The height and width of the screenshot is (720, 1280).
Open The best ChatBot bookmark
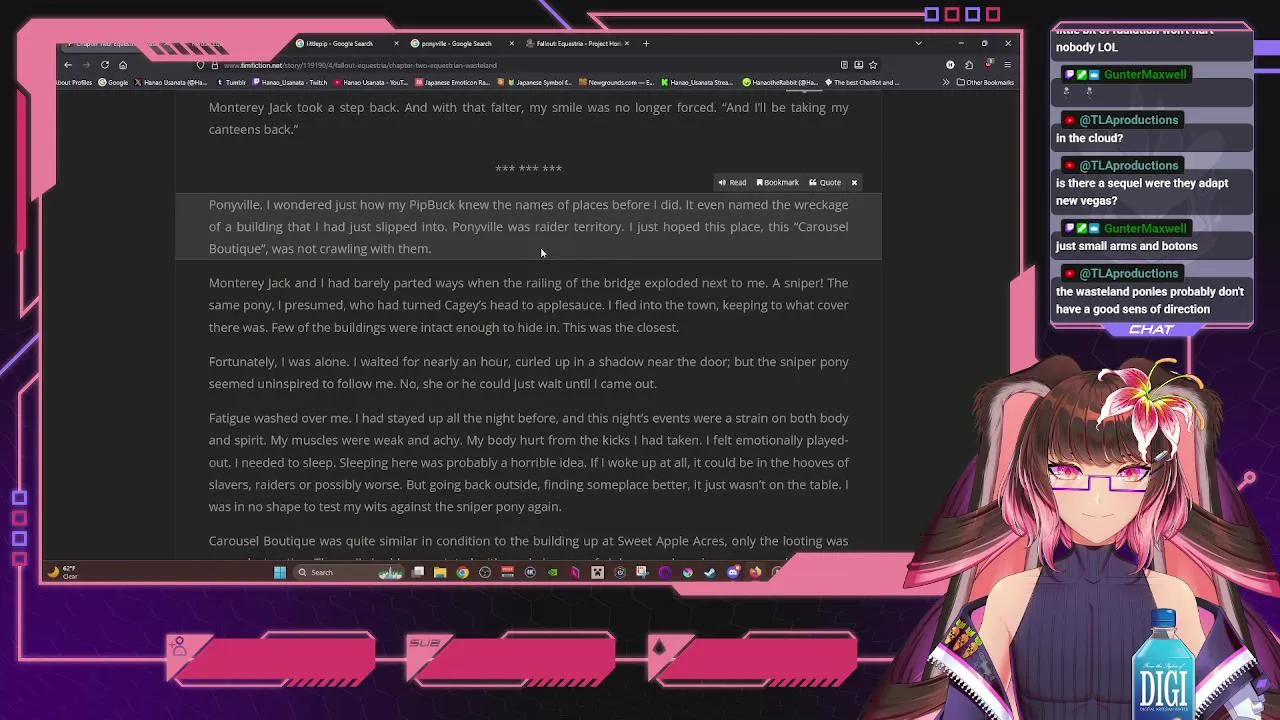(x=862, y=82)
